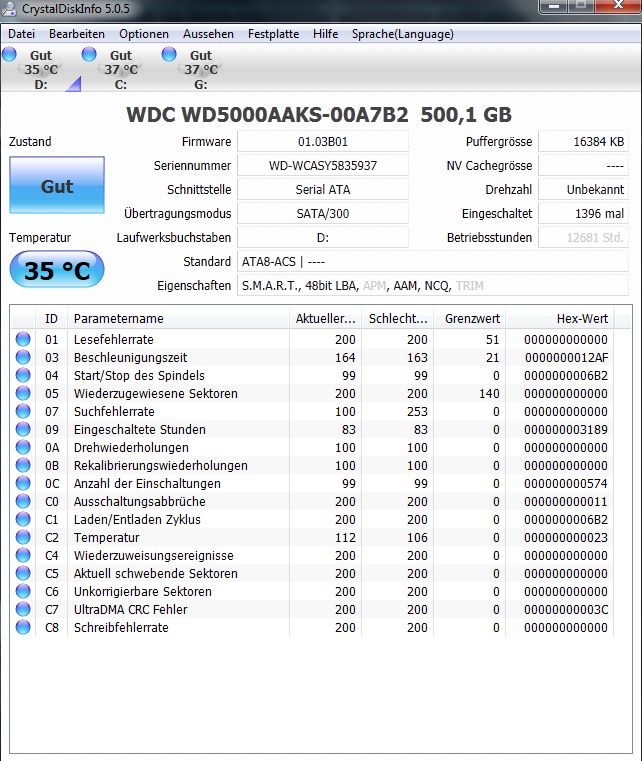
Task: Click status orb for Wiederzugewiesene Sektoren
Action: [x=23, y=393]
